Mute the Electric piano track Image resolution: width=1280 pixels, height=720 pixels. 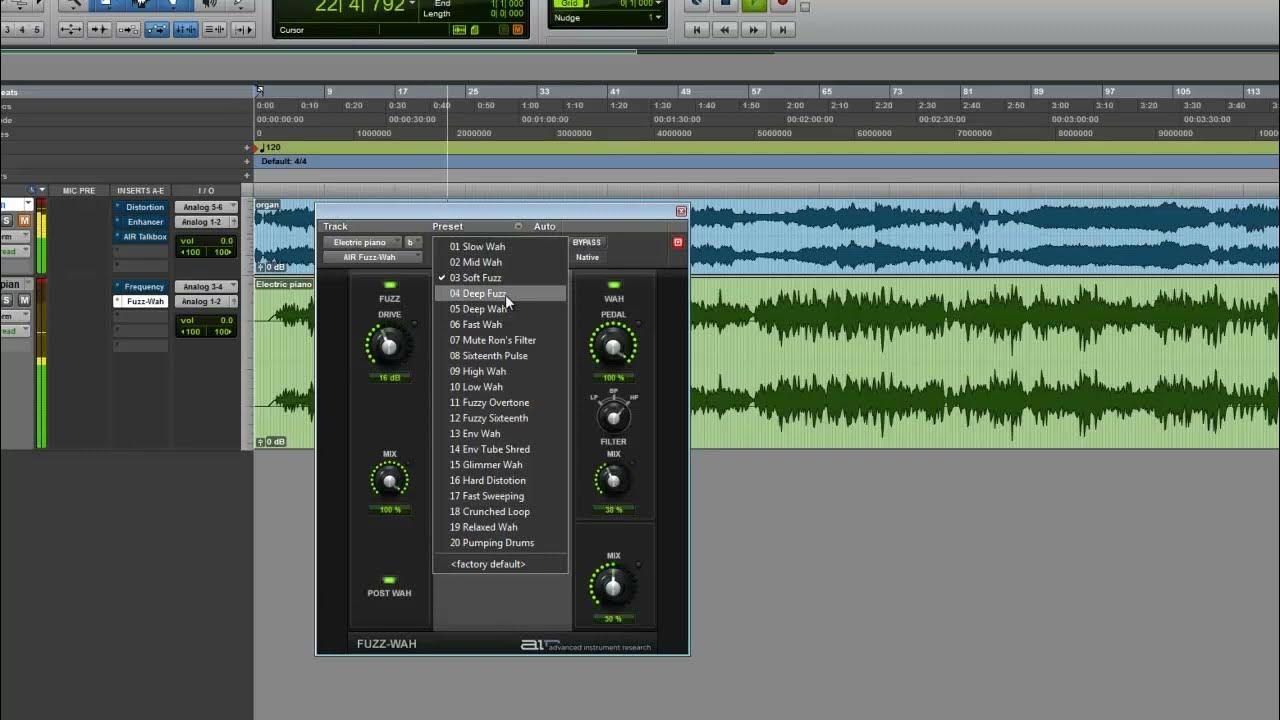pos(25,300)
